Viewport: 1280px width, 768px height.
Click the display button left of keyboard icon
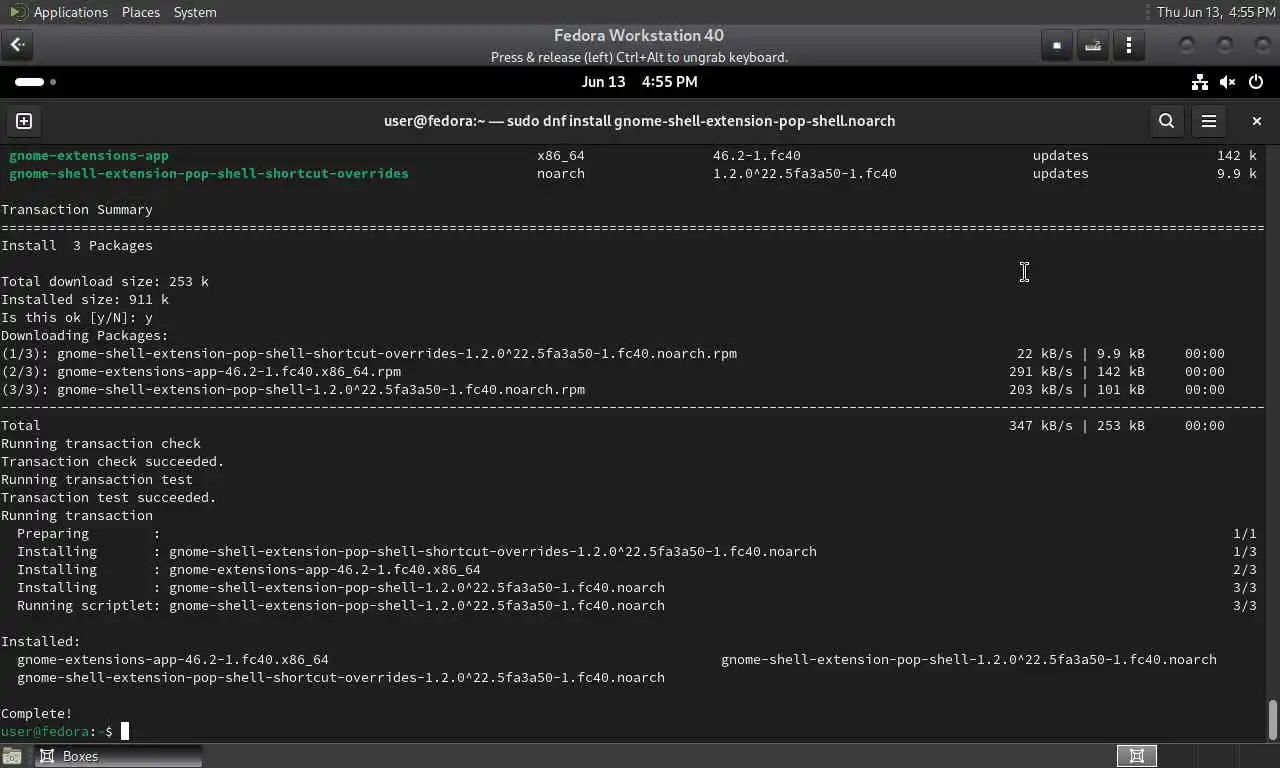click(1056, 45)
